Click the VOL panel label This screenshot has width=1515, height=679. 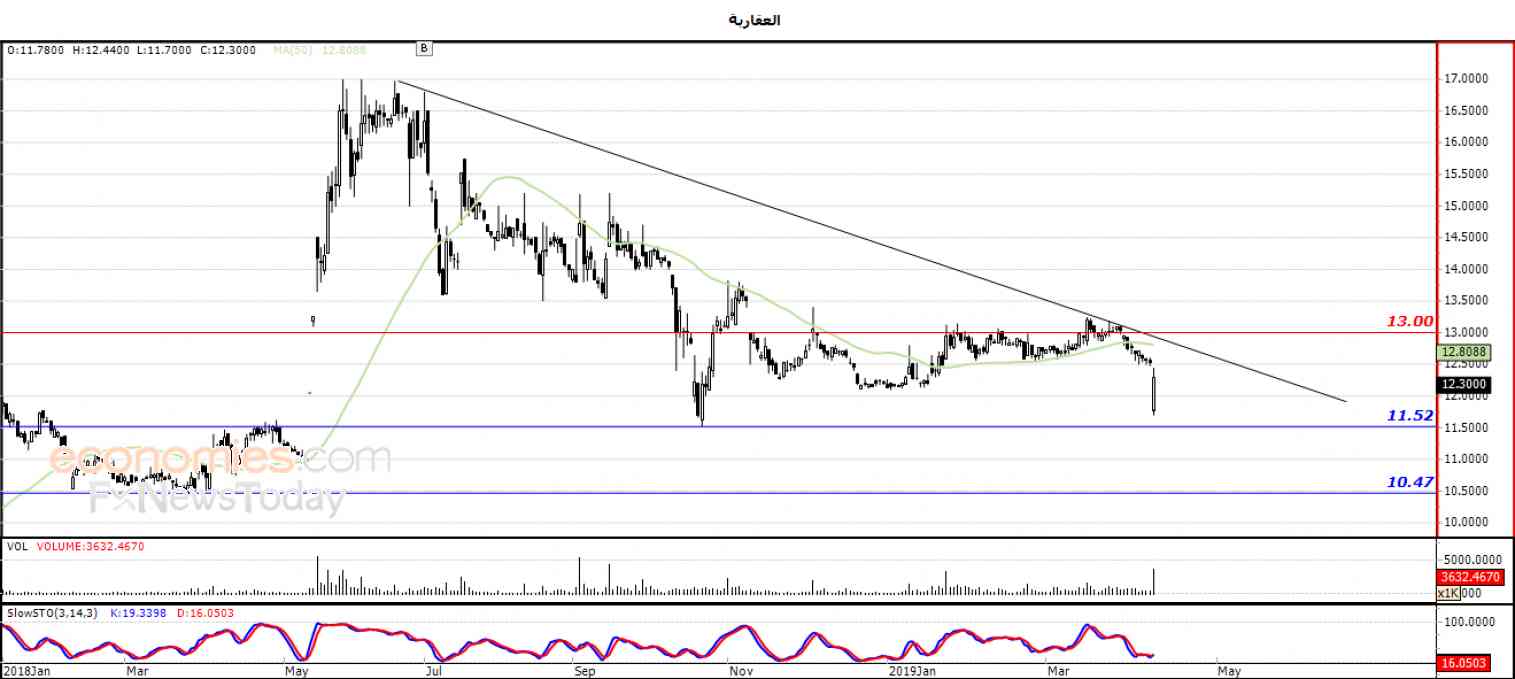click(x=16, y=547)
